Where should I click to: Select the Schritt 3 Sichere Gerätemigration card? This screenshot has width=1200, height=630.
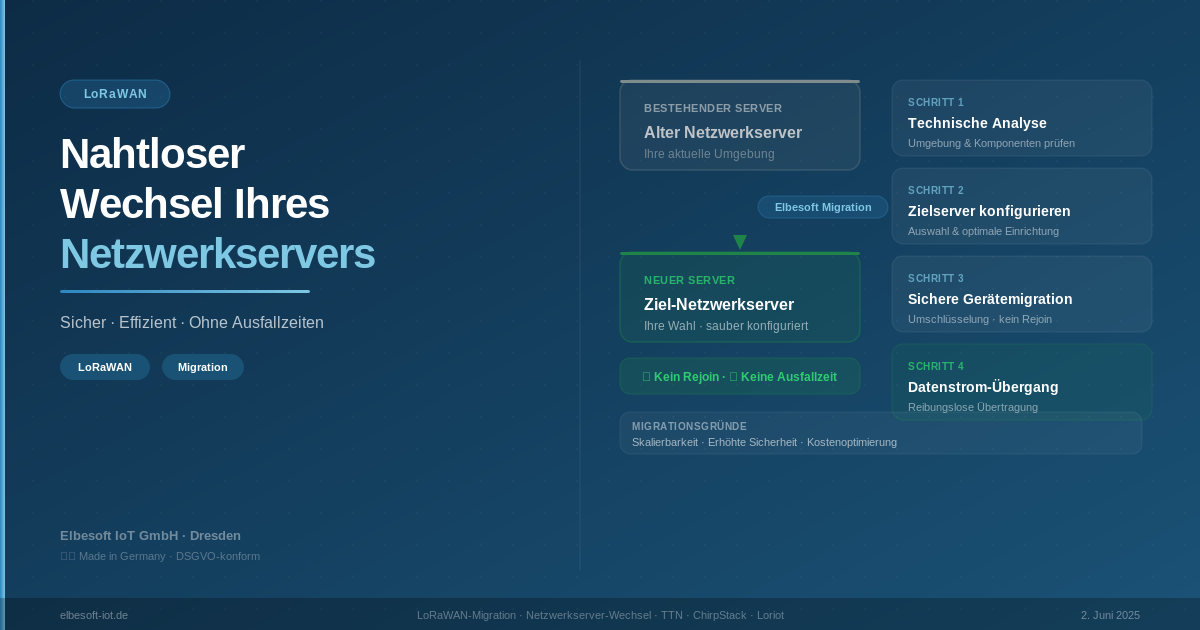tap(1022, 294)
